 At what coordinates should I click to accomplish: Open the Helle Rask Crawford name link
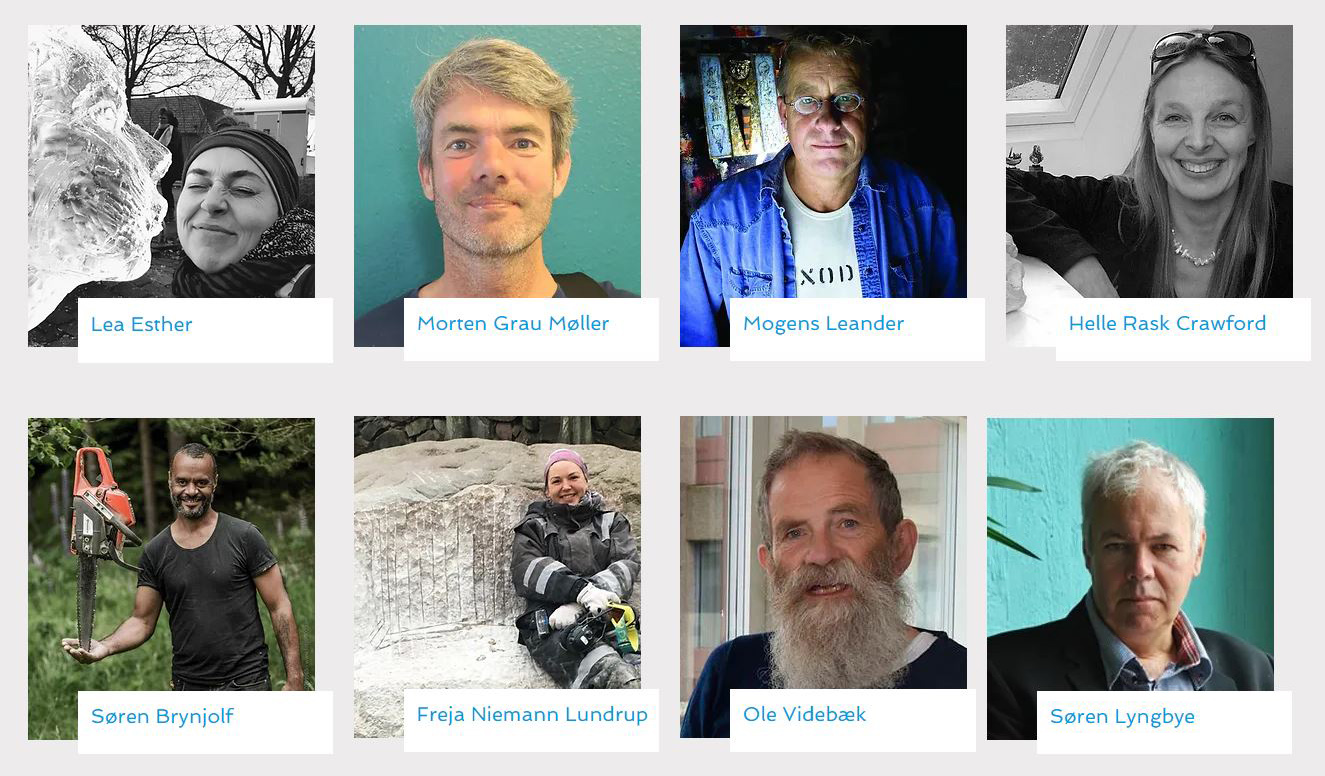[x=1167, y=323]
